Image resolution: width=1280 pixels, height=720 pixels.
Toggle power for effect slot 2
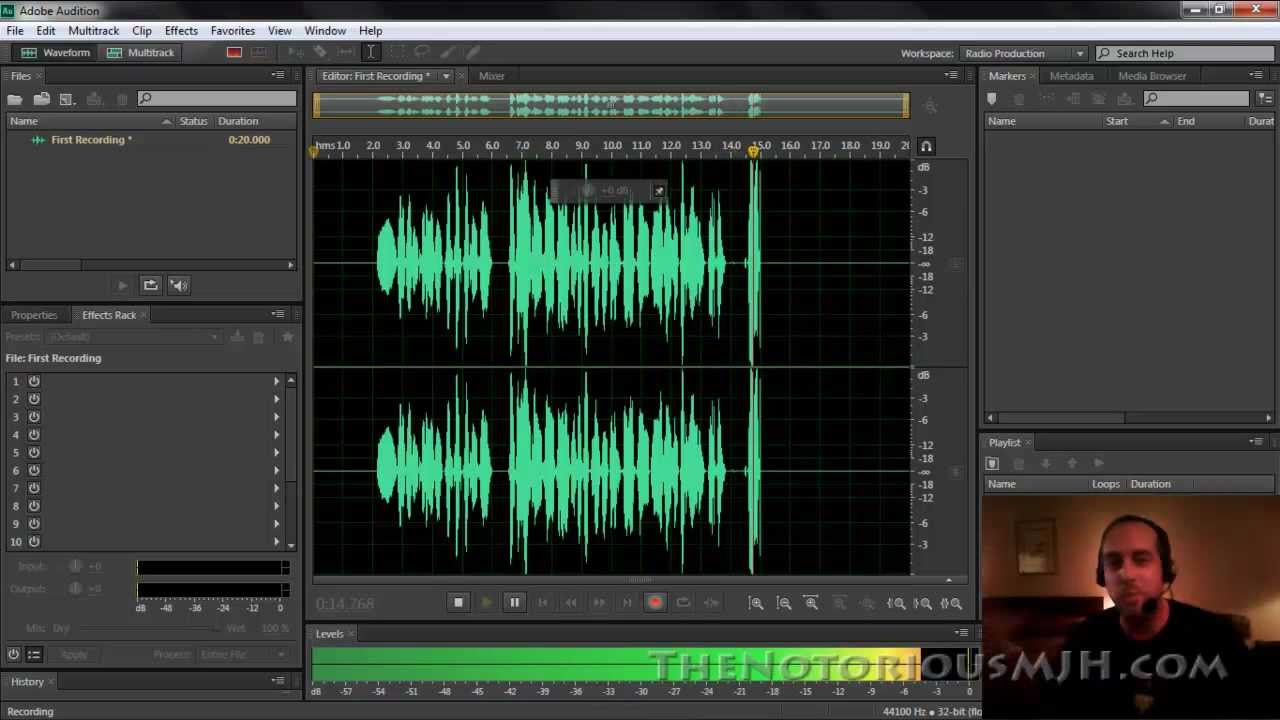pos(34,399)
